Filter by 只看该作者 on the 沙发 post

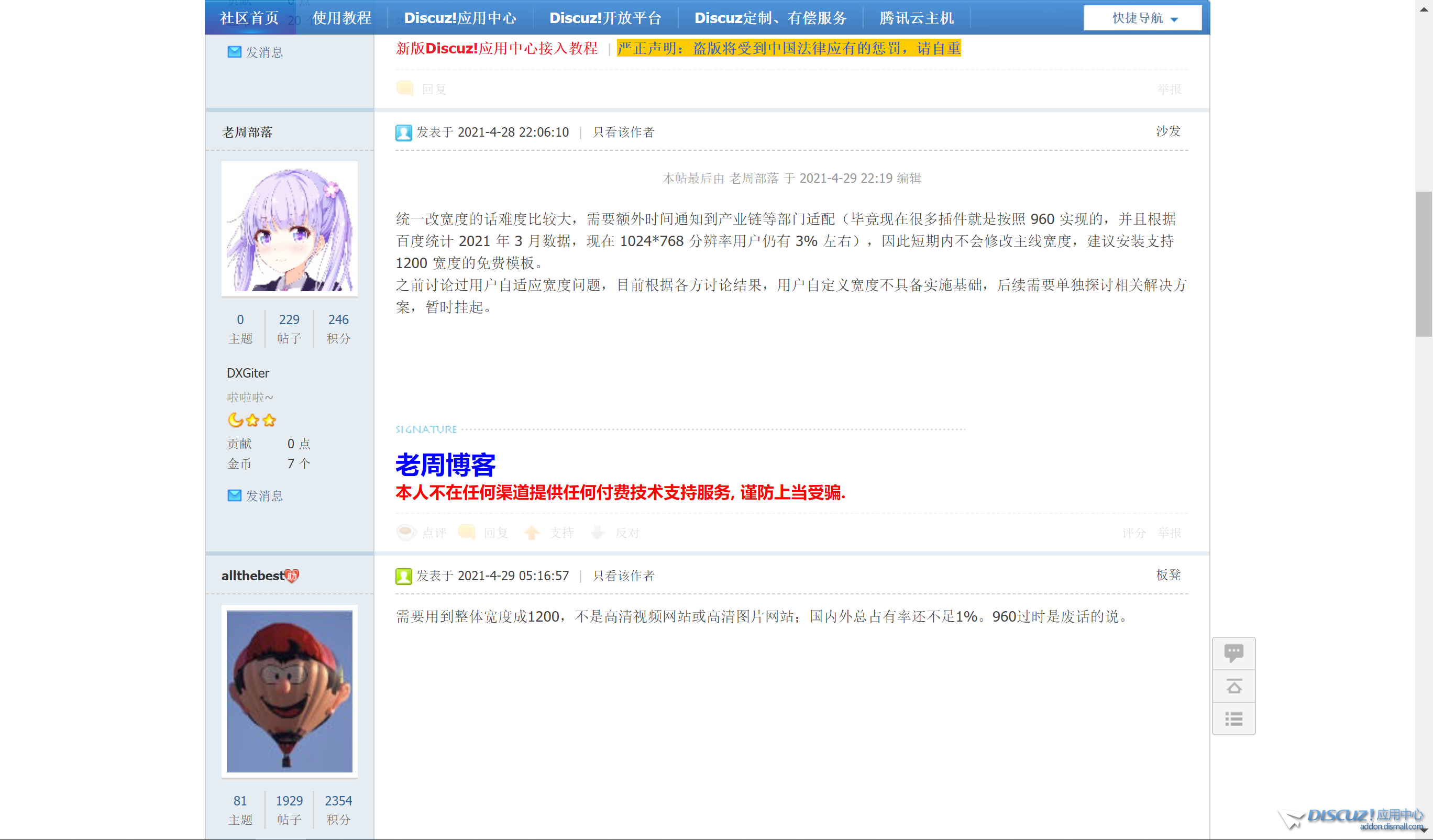pyautogui.click(x=623, y=132)
